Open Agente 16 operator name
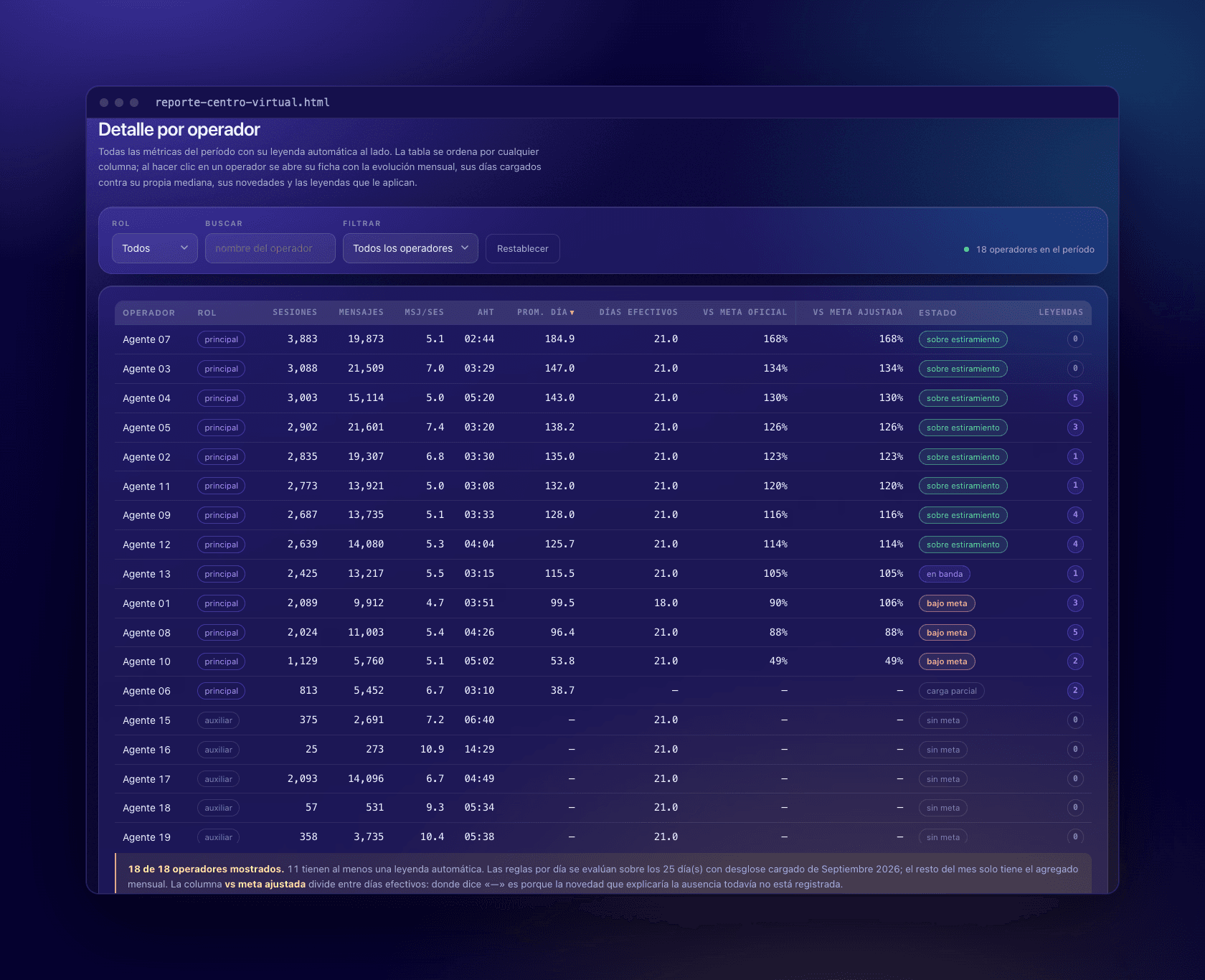 [146, 750]
